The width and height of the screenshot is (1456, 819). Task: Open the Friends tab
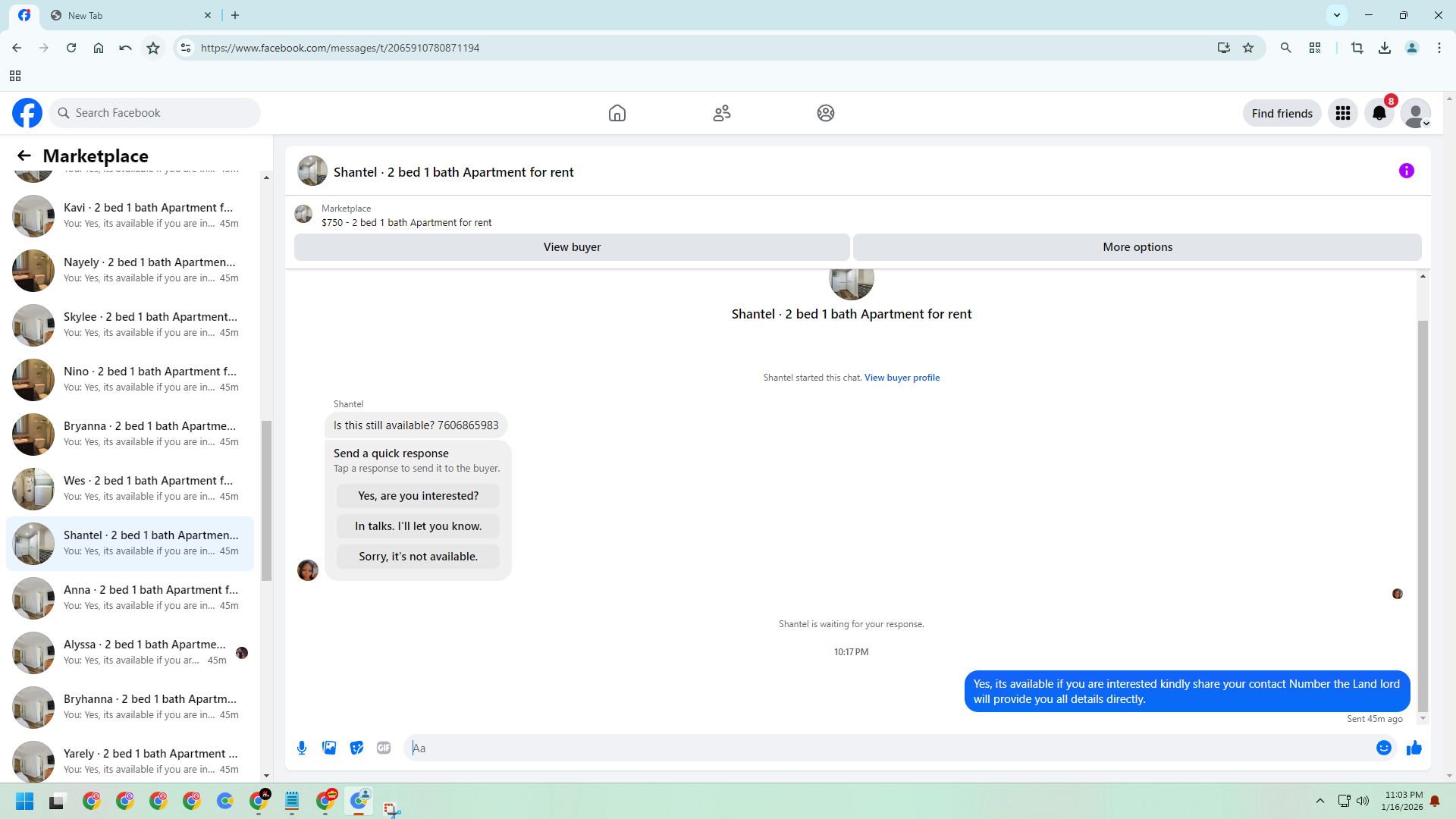721,113
